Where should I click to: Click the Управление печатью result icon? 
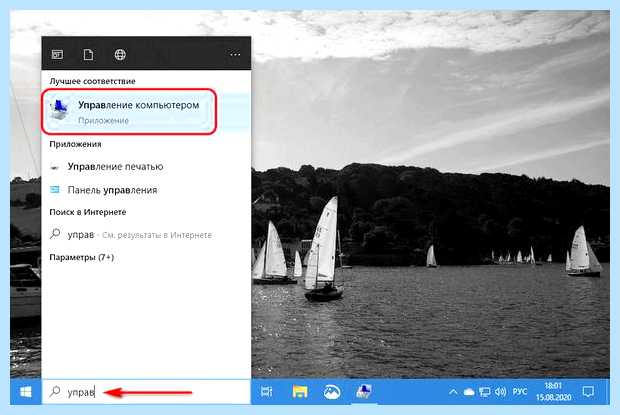[55, 167]
